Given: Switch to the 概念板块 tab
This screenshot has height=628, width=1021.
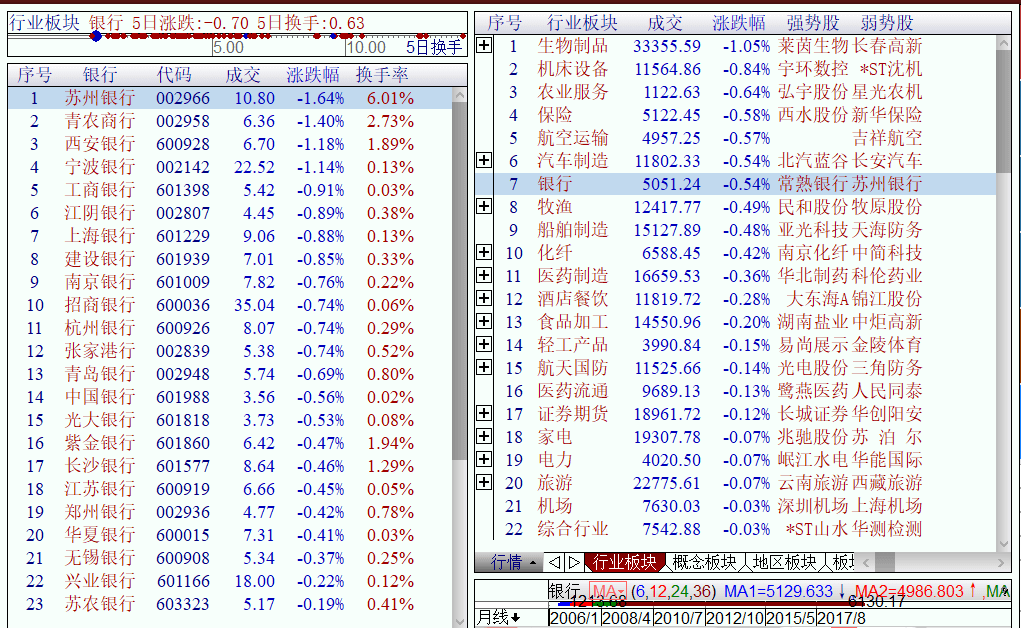Looking at the screenshot, I should coord(705,562).
